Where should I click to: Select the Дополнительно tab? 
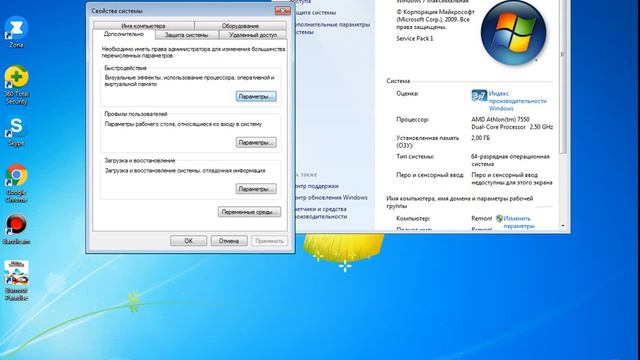pyautogui.click(x=124, y=34)
